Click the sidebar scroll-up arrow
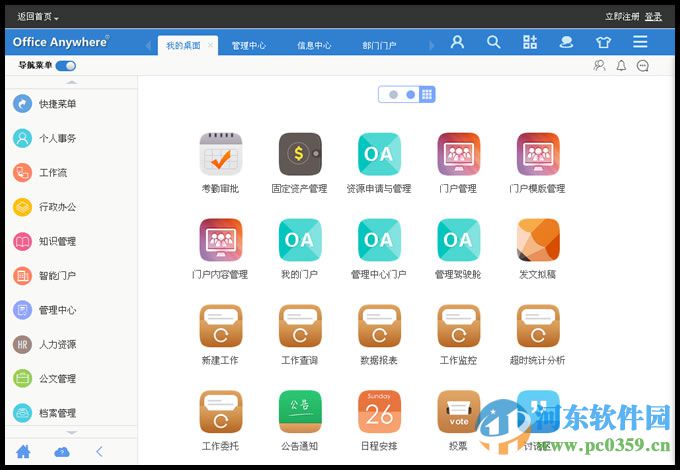680x470 pixels. click(72, 82)
